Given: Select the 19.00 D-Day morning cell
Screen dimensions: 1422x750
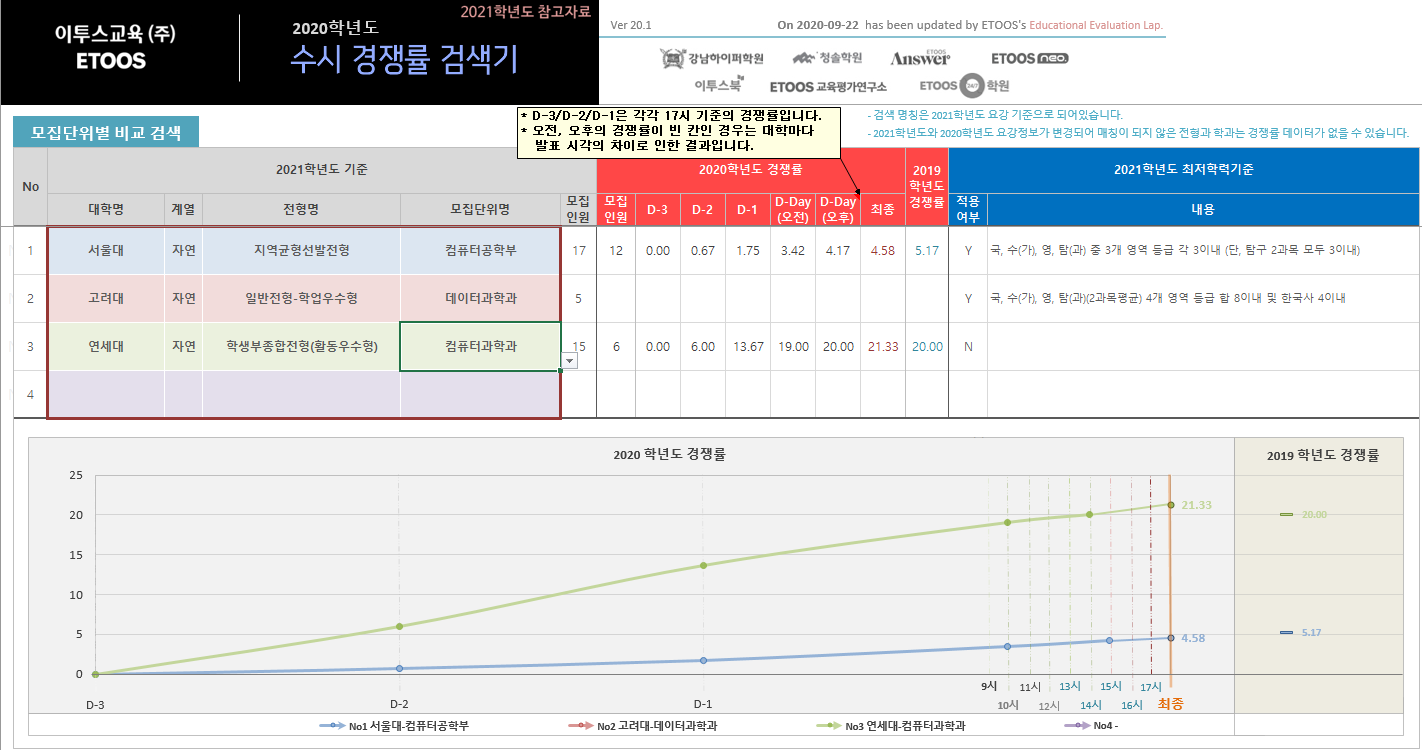Looking at the screenshot, I should click(x=793, y=346).
